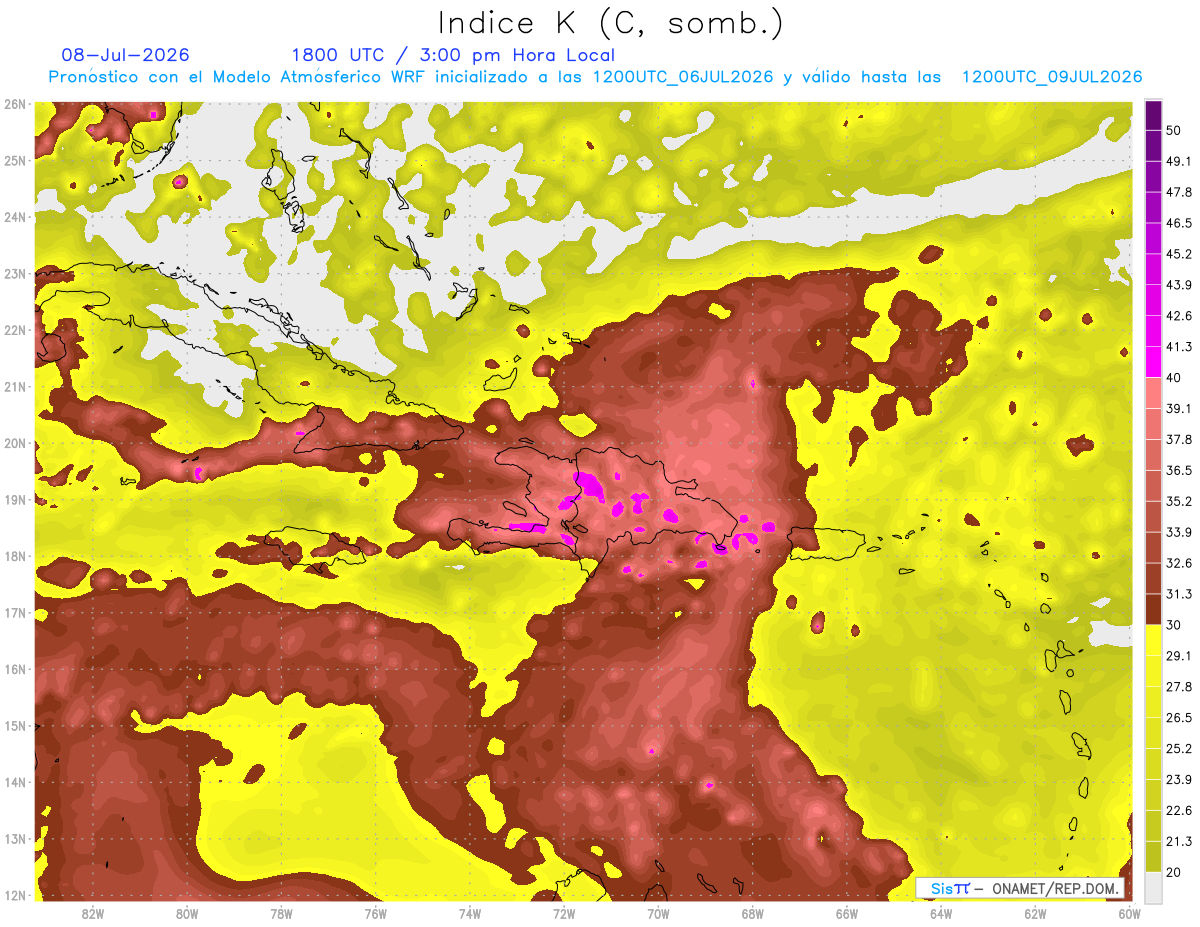Click the 'Indice K (C, somb.)' title
The height and width of the screenshot is (927, 1200).
tap(610, 24)
